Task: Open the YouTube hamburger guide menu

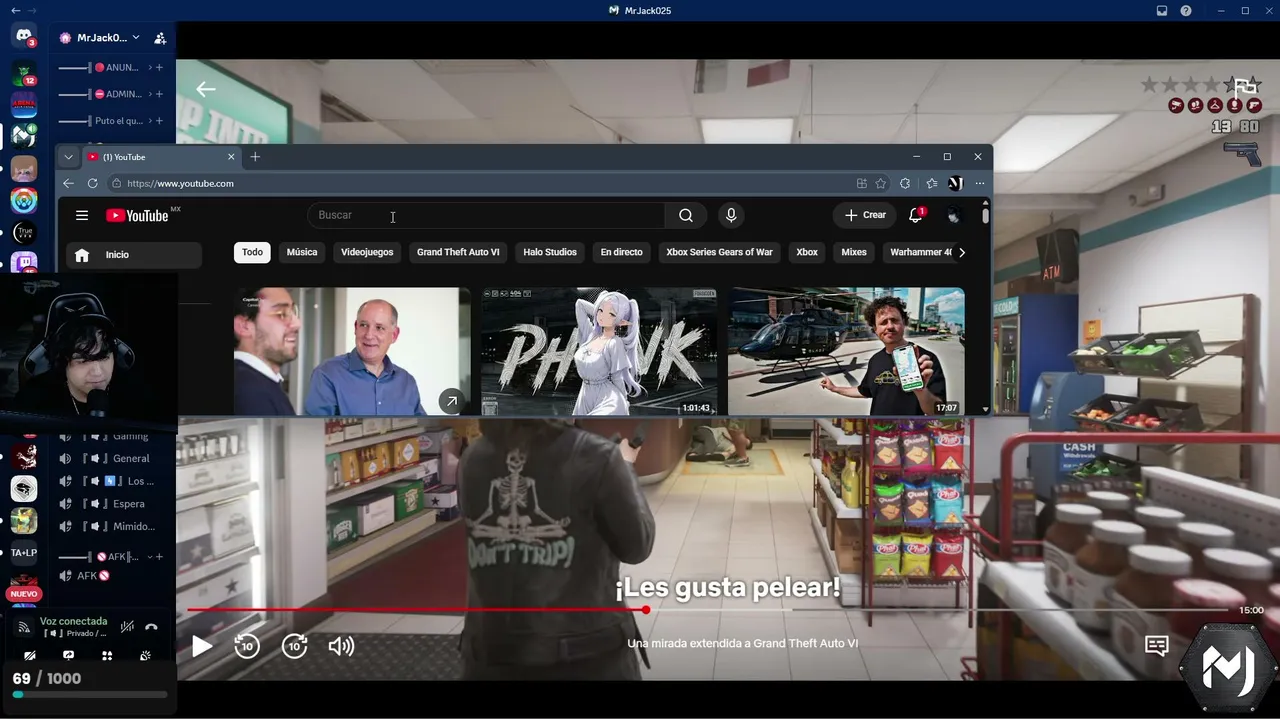Action: pos(82,215)
